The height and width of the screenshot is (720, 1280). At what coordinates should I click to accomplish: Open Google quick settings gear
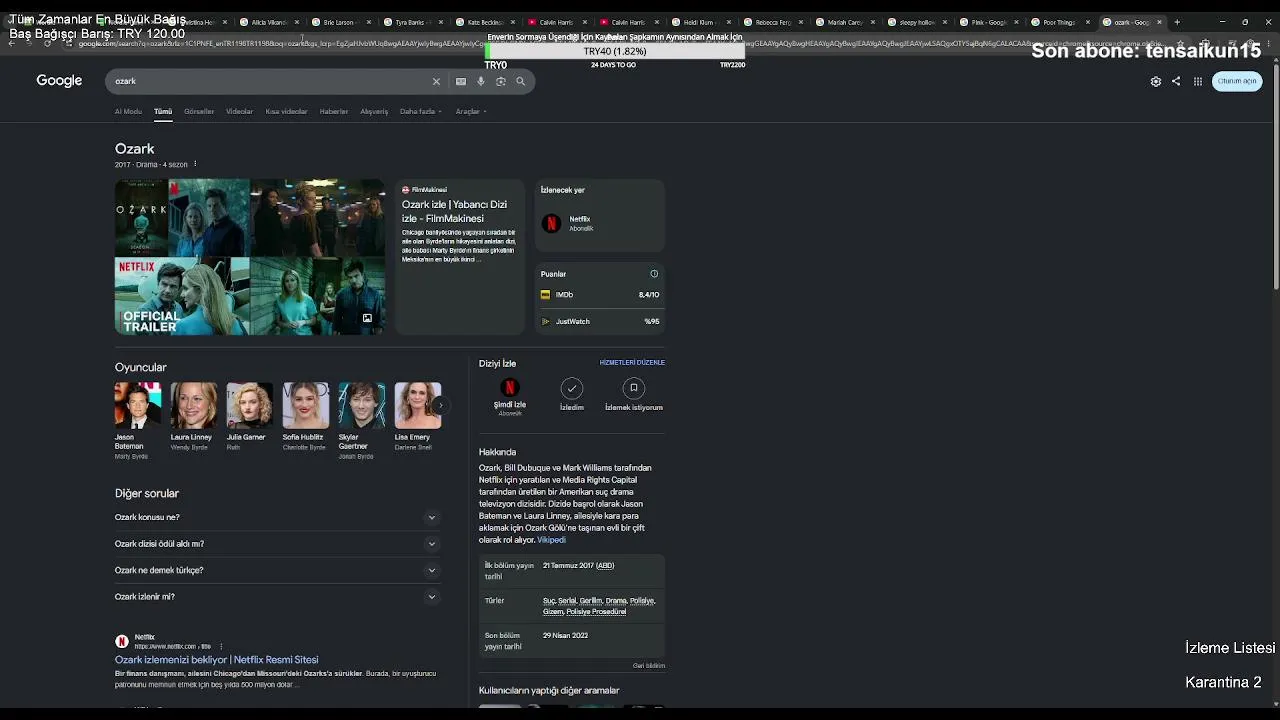[1156, 81]
